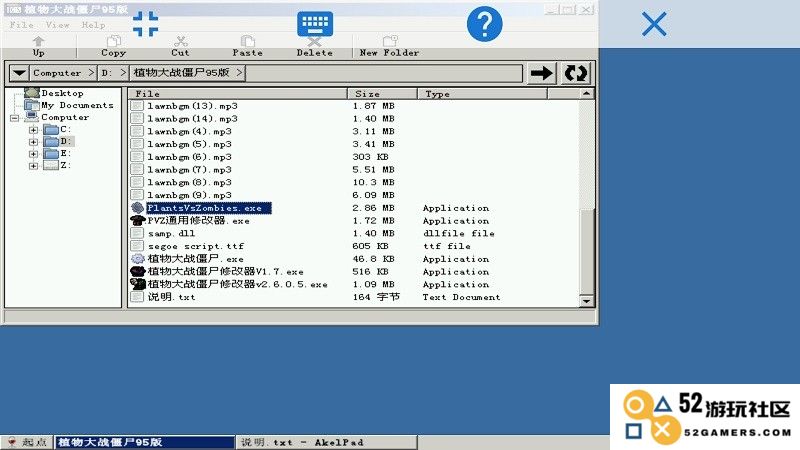Create a New Folder from toolbar
This screenshot has width=800, height=450.
tap(390, 46)
